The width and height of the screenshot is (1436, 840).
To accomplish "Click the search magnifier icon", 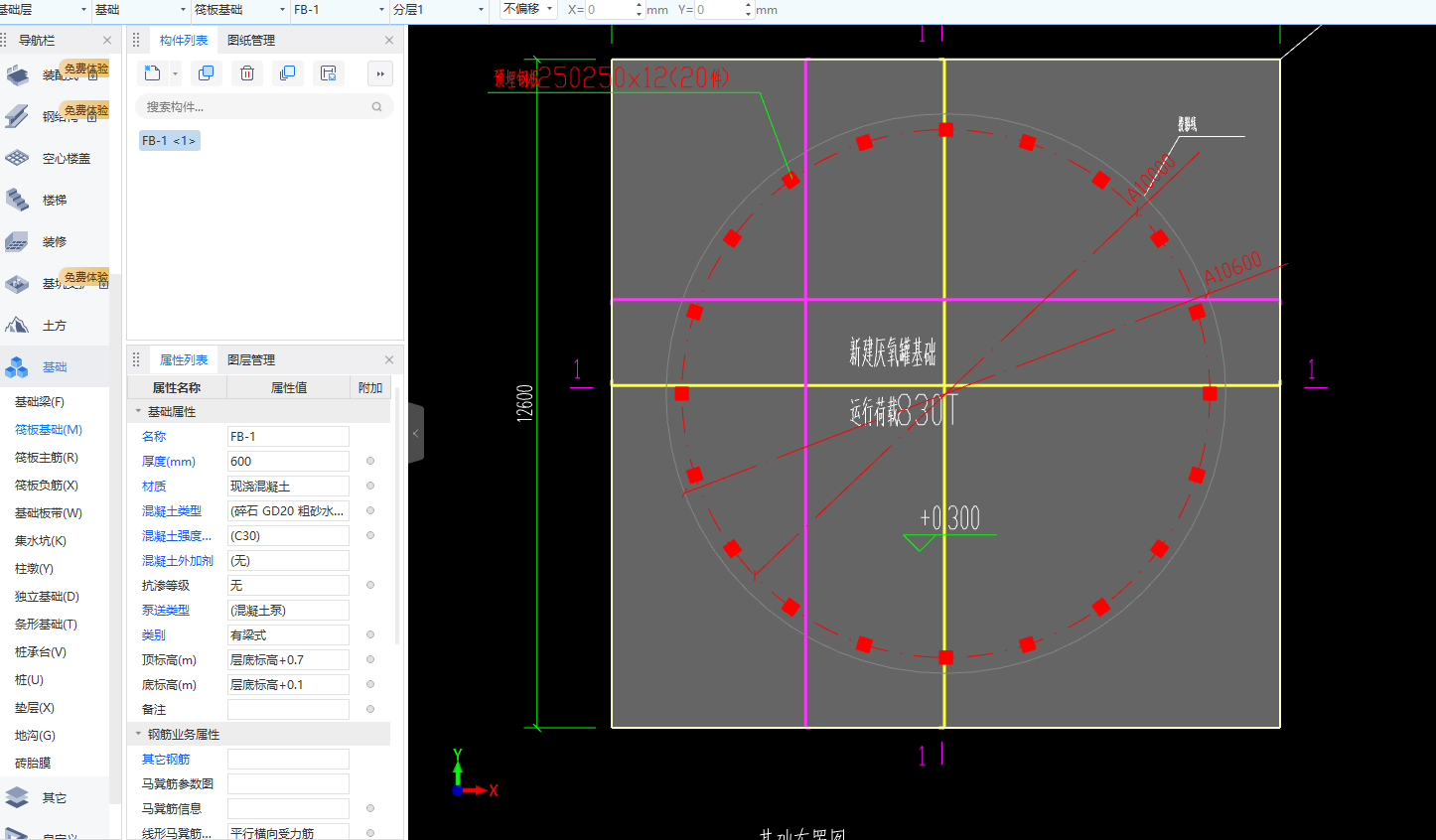I will coord(376,106).
